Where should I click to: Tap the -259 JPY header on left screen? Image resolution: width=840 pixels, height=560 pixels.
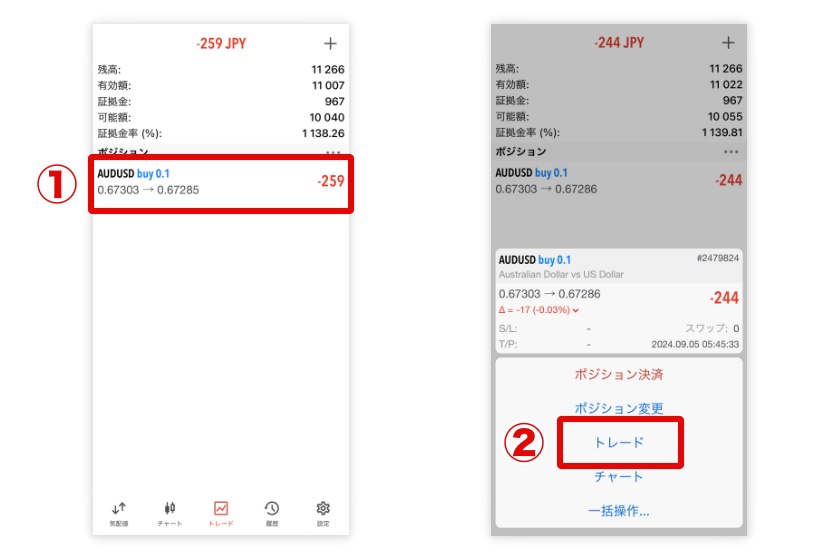tap(221, 44)
